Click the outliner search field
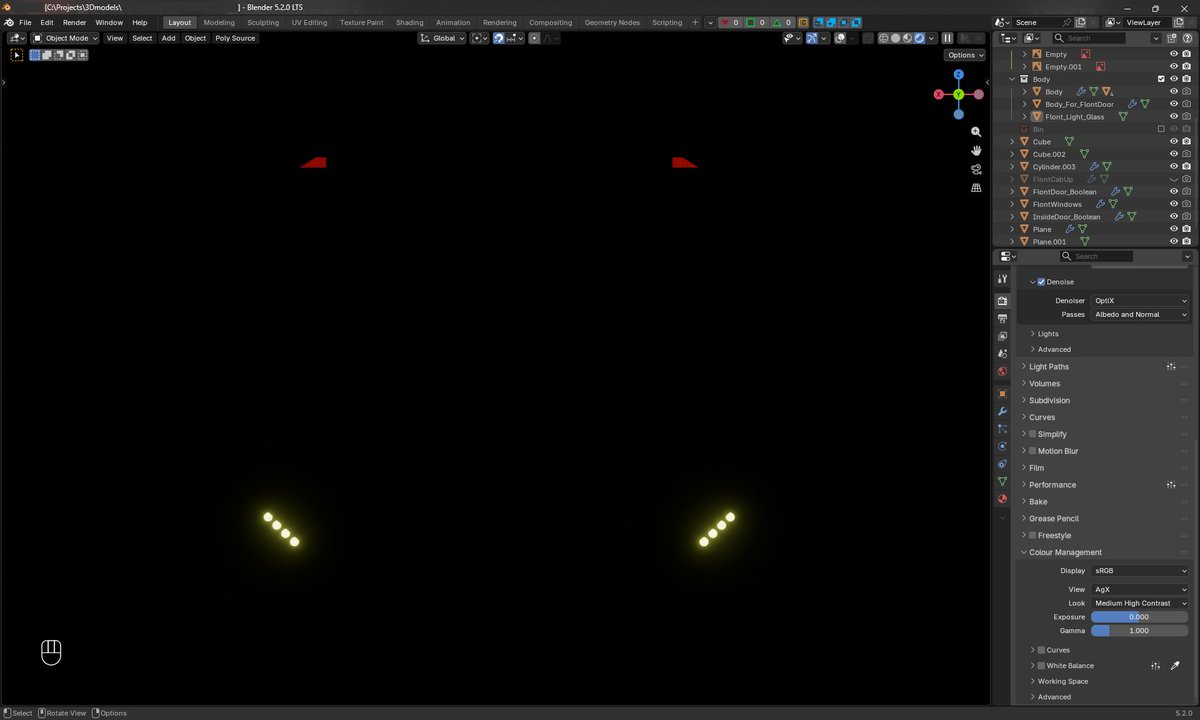Image resolution: width=1200 pixels, height=720 pixels. (x=1090, y=38)
